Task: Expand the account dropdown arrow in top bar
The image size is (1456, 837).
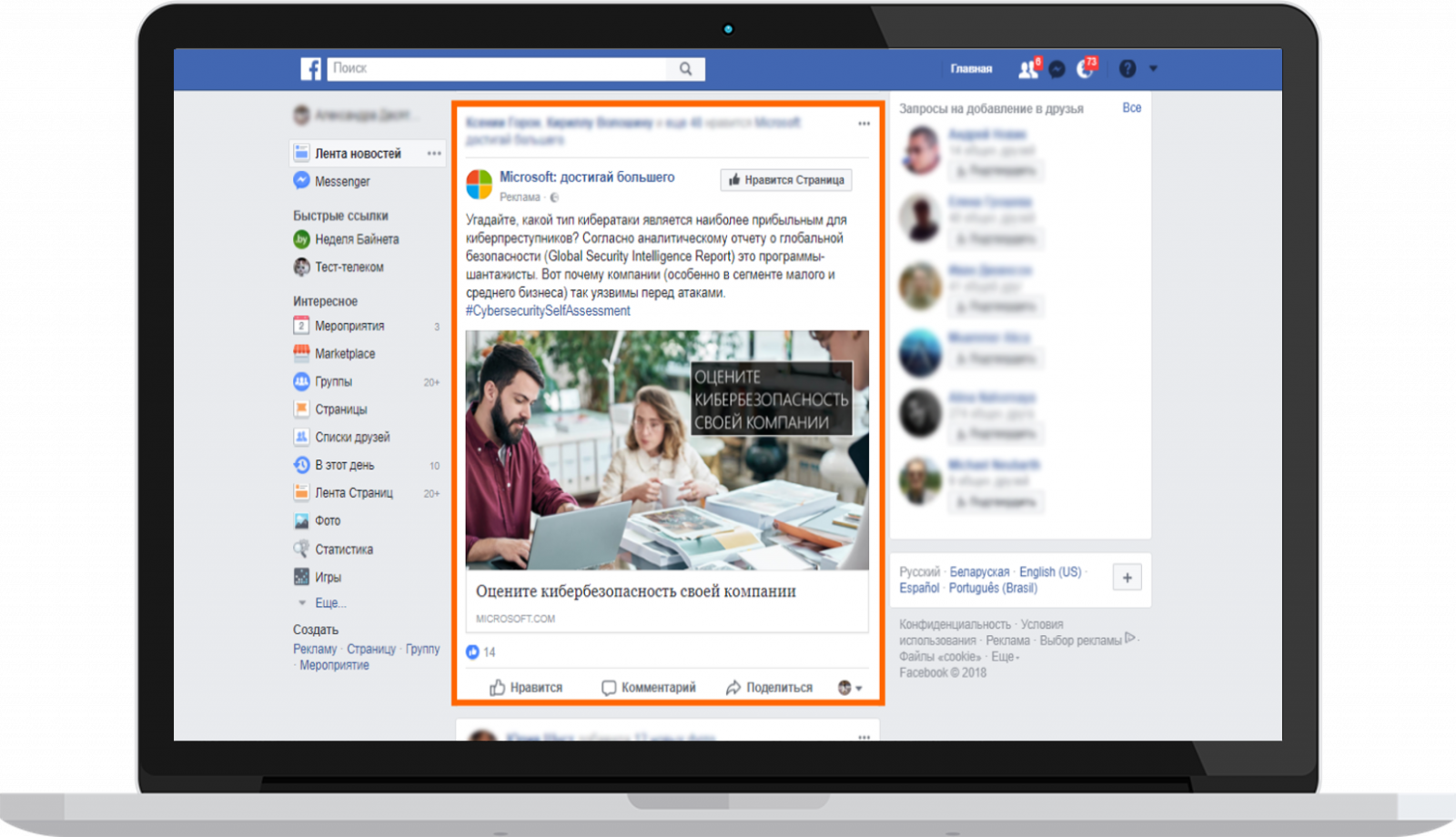Action: [1153, 69]
